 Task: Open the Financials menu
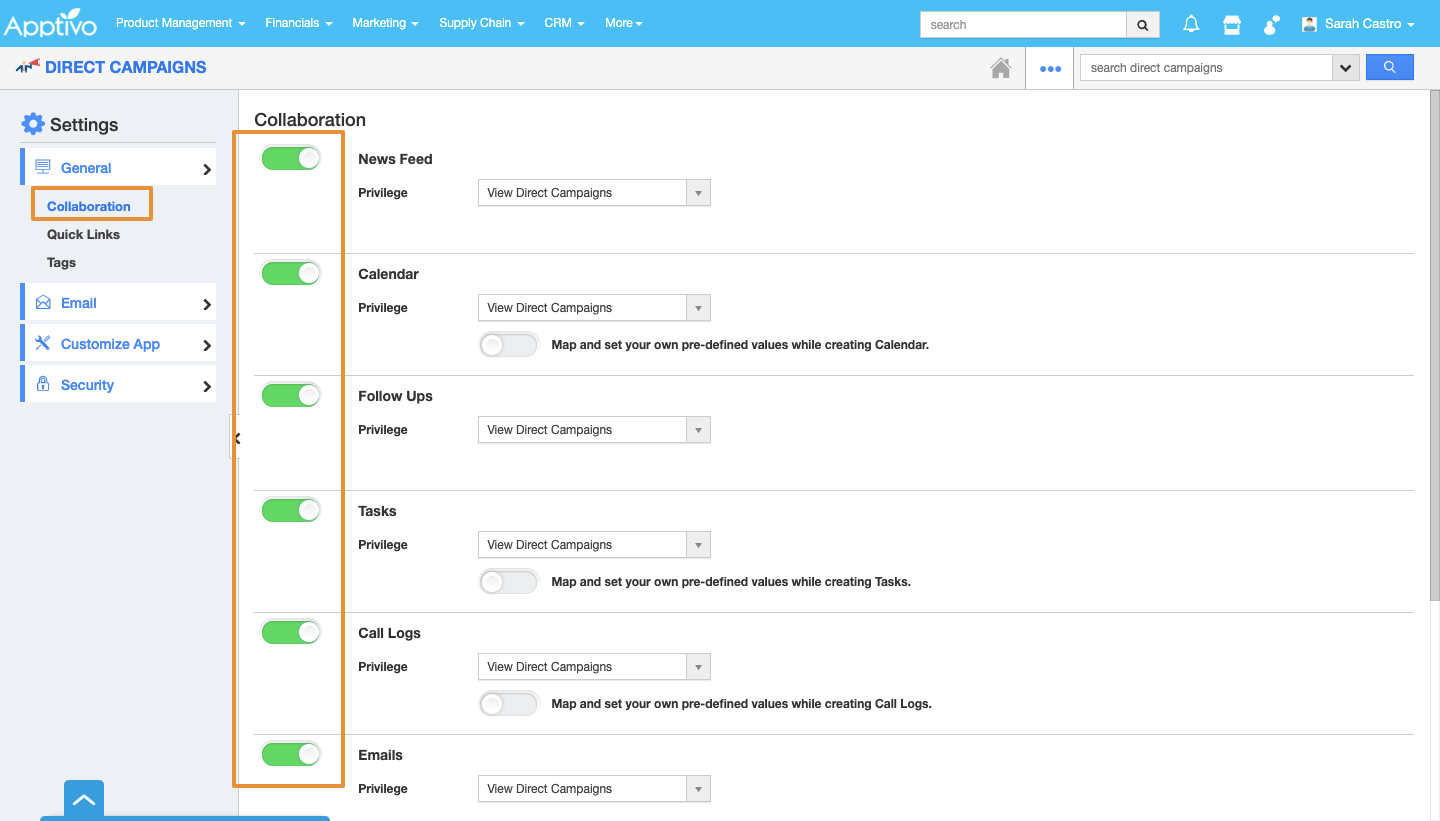pos(298,23)
